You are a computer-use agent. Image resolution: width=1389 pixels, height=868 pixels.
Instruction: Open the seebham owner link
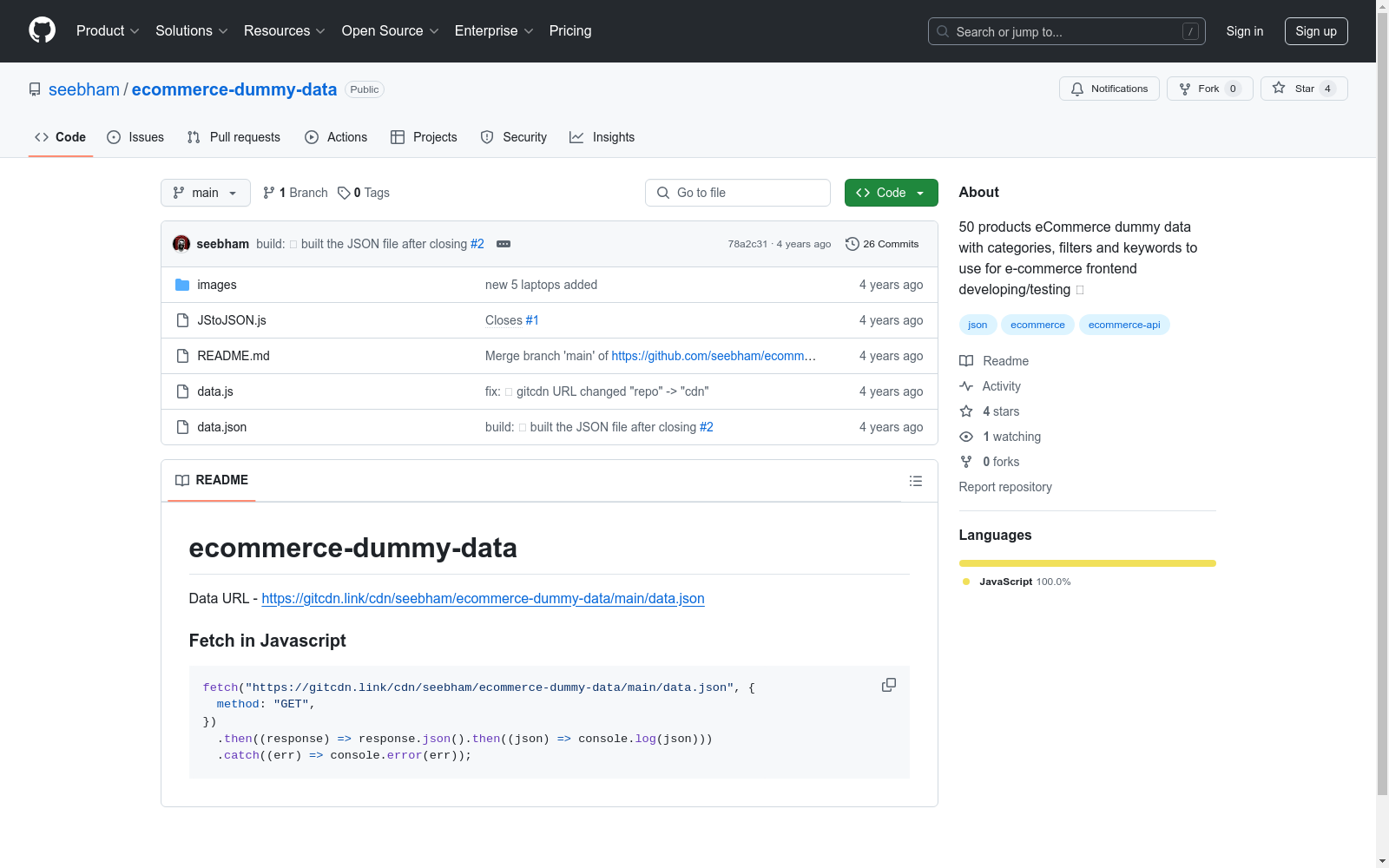tap(84, 89)
